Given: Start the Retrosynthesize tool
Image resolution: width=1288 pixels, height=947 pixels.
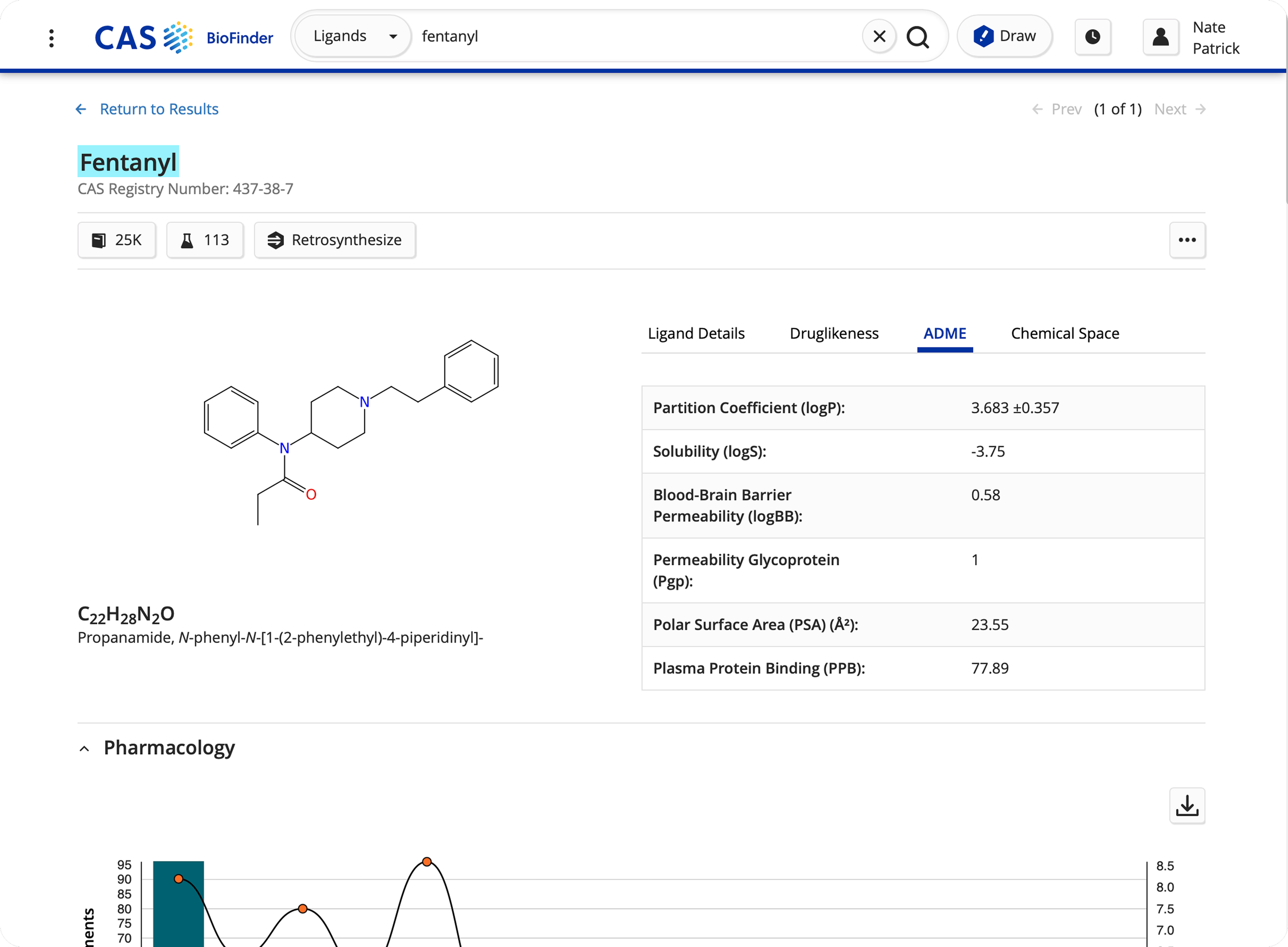Looking at the screenshot, I should point(335,240).
